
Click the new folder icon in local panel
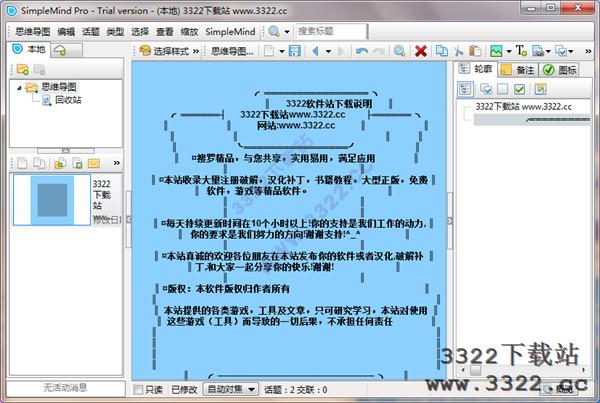click(22, 69)
